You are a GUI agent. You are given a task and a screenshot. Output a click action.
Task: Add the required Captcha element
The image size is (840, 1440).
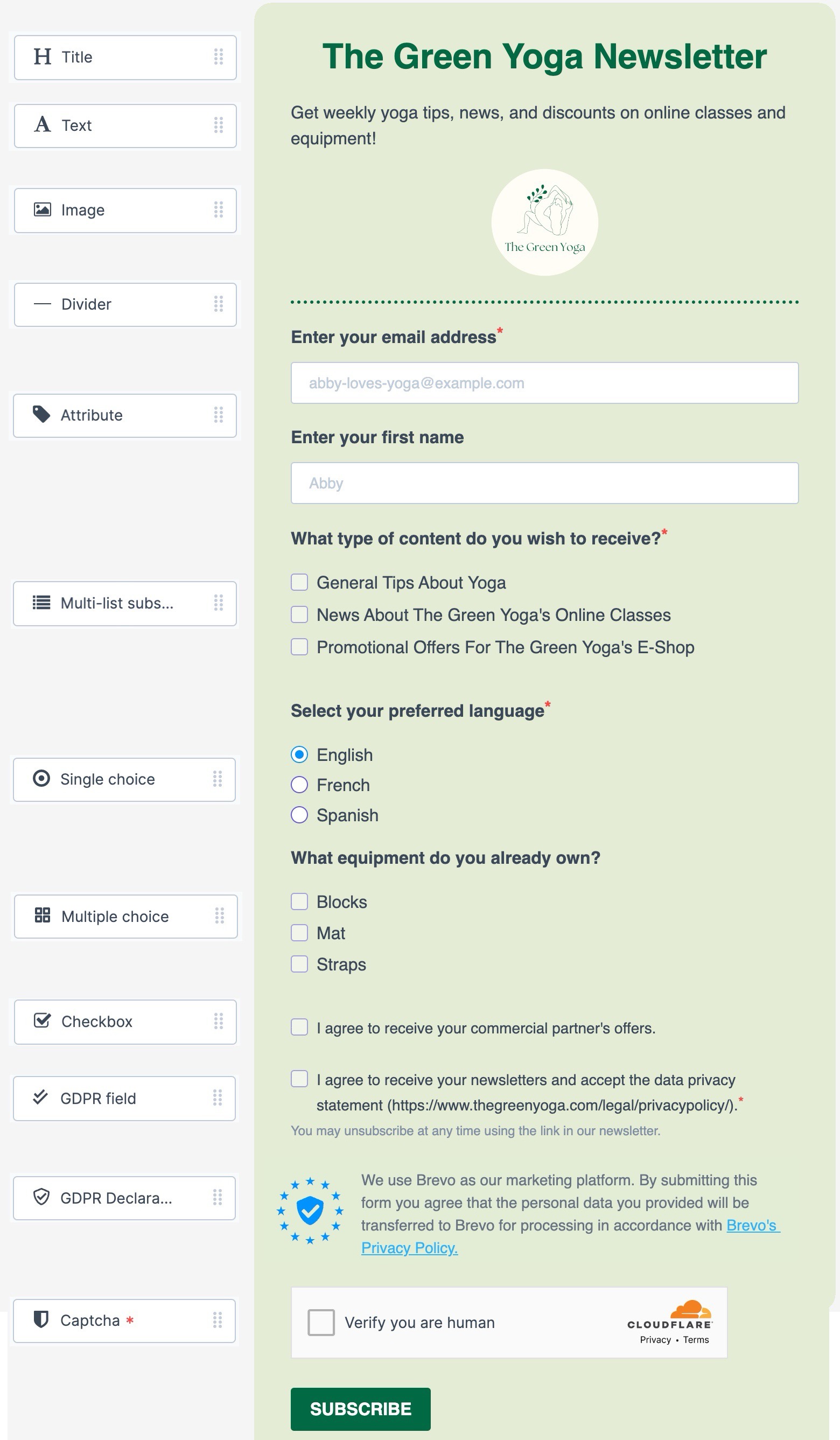[x=125, y=1320]
